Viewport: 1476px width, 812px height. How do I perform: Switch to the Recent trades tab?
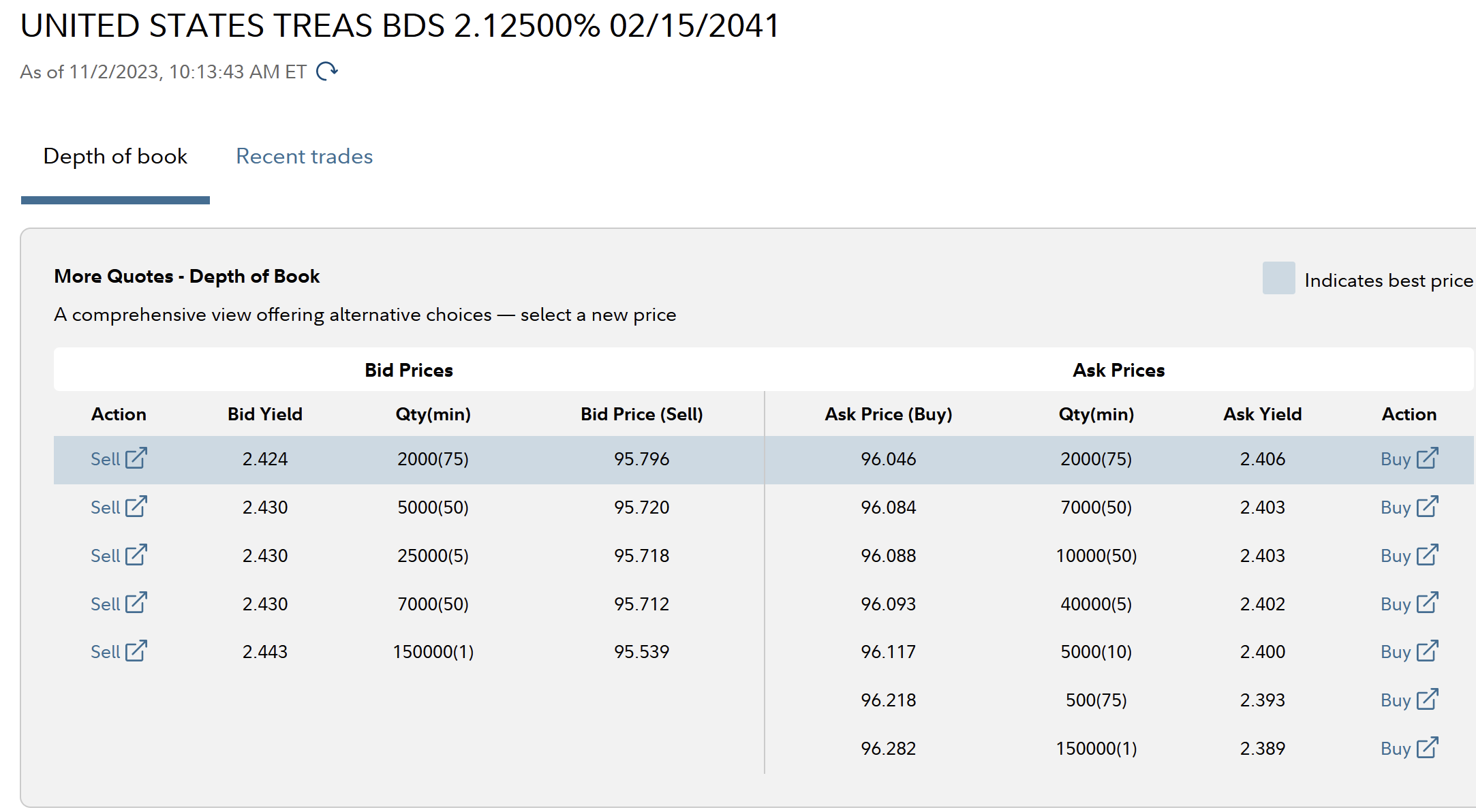point(304,157)
